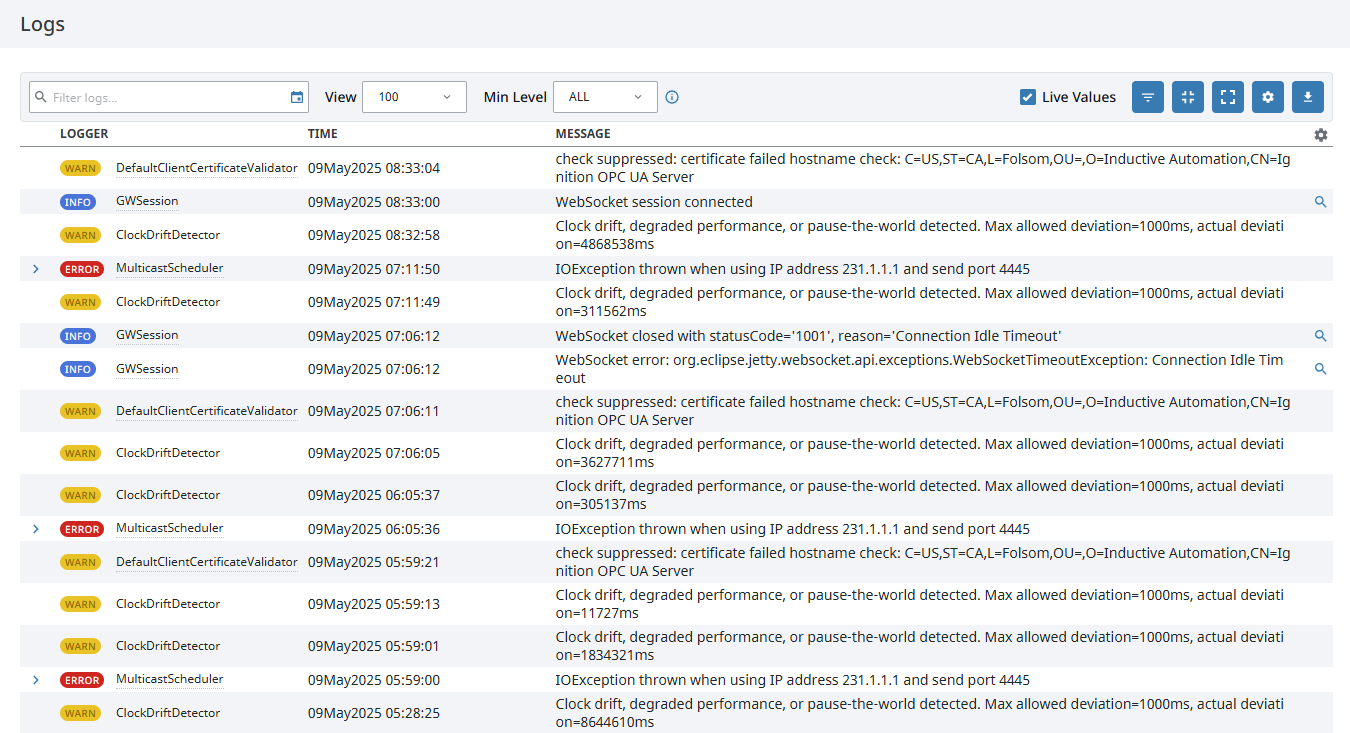Open the View count dropdown
This screenshot has height=733, width=1350.
(414, 96)
